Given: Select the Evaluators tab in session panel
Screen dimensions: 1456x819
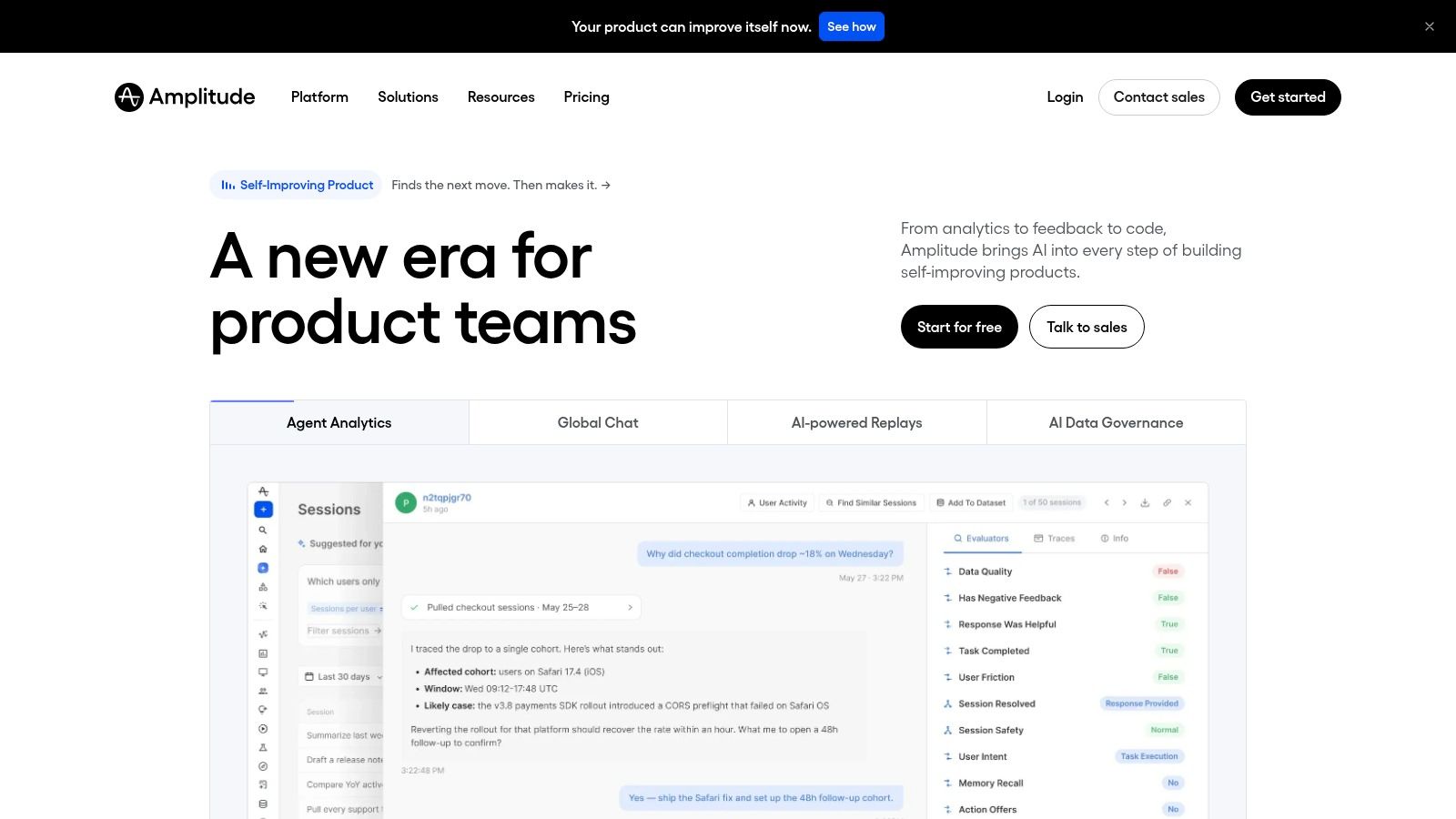Looking at the screenshot, I should click(981, 539).
